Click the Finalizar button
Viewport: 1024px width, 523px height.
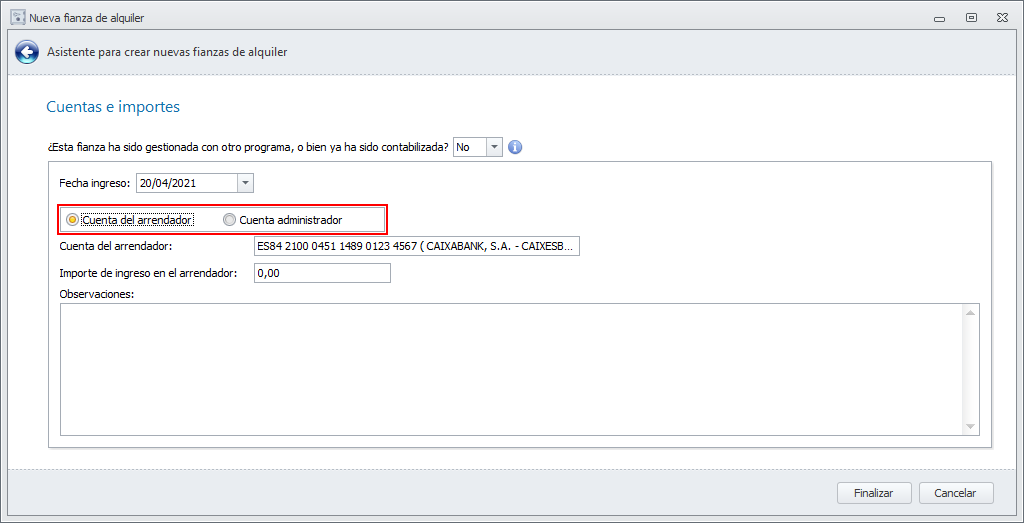click(x=874, y=493)
